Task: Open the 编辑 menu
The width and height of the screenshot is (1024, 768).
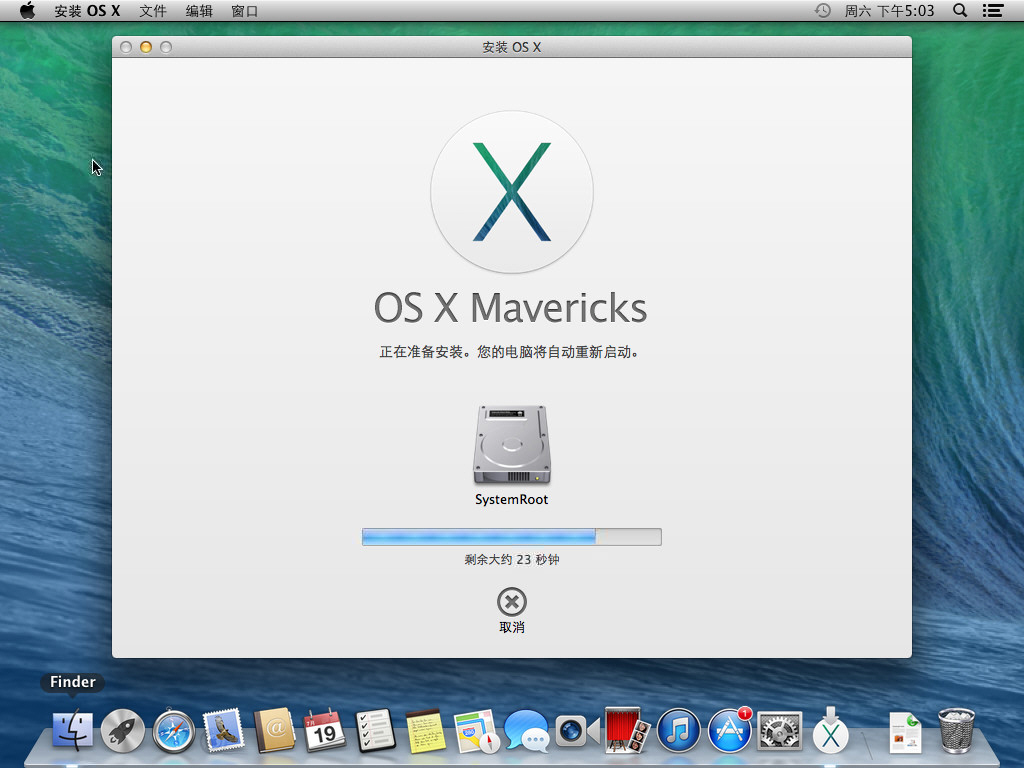Action: tap(199, 10)
